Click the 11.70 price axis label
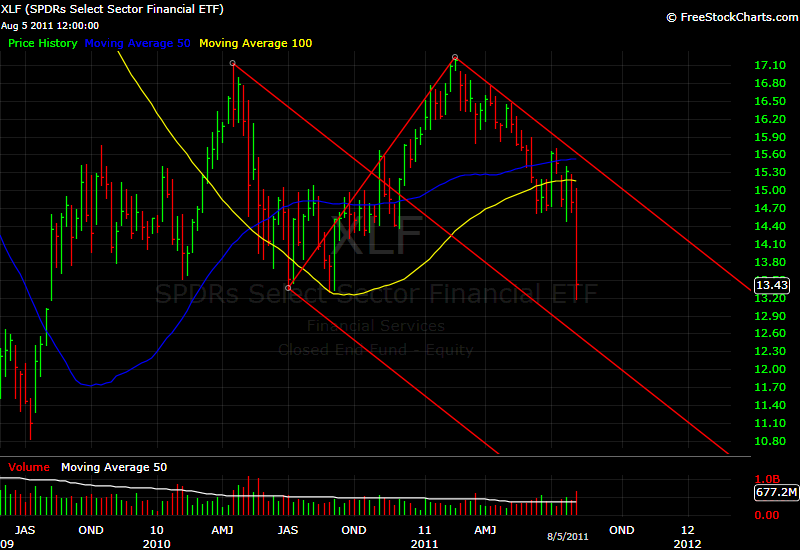 (770, 387)
